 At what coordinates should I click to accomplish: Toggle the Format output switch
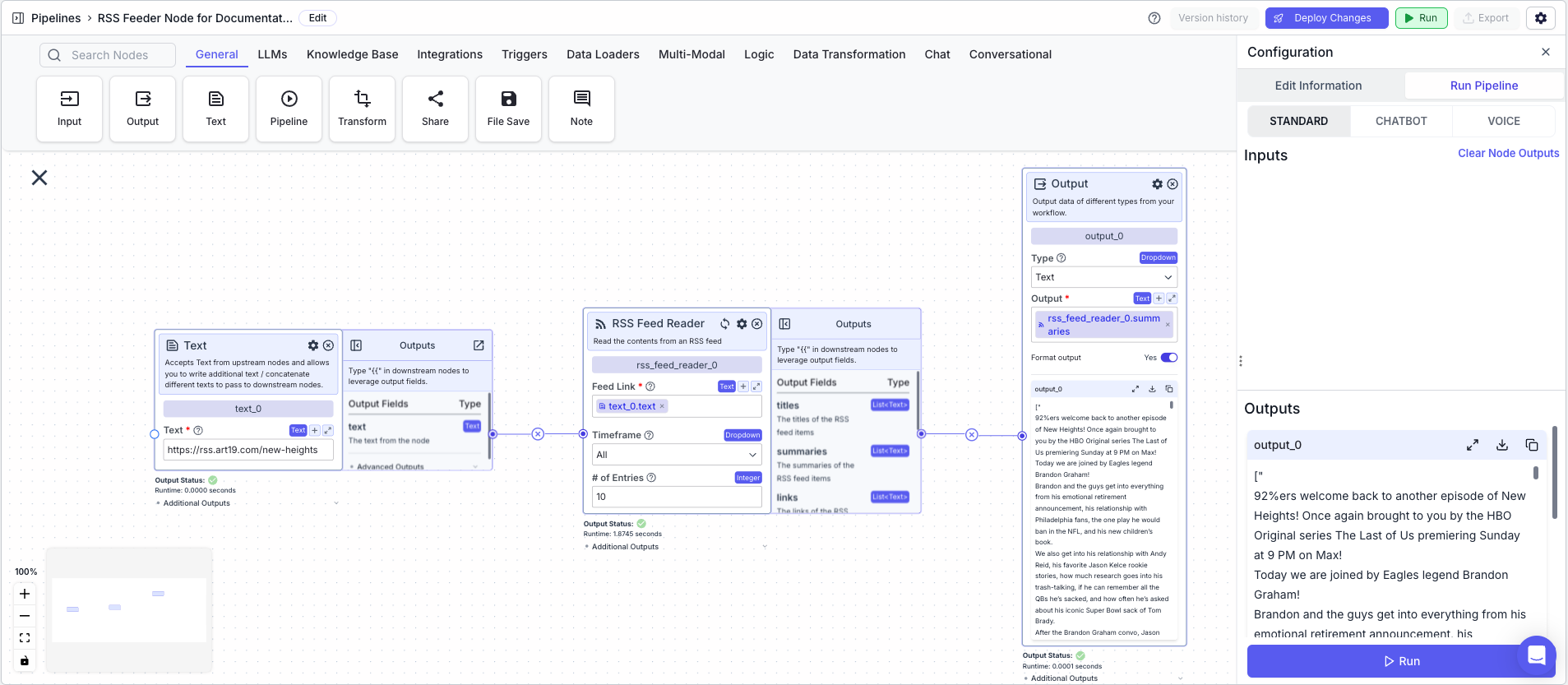tap(1169, 358)
